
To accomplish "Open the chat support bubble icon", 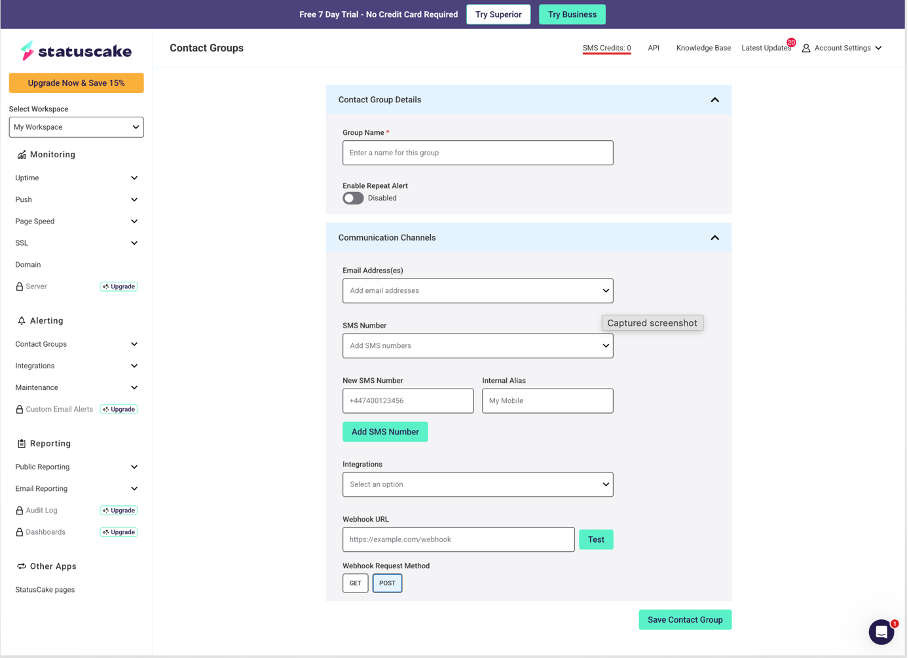I will 881,632.
